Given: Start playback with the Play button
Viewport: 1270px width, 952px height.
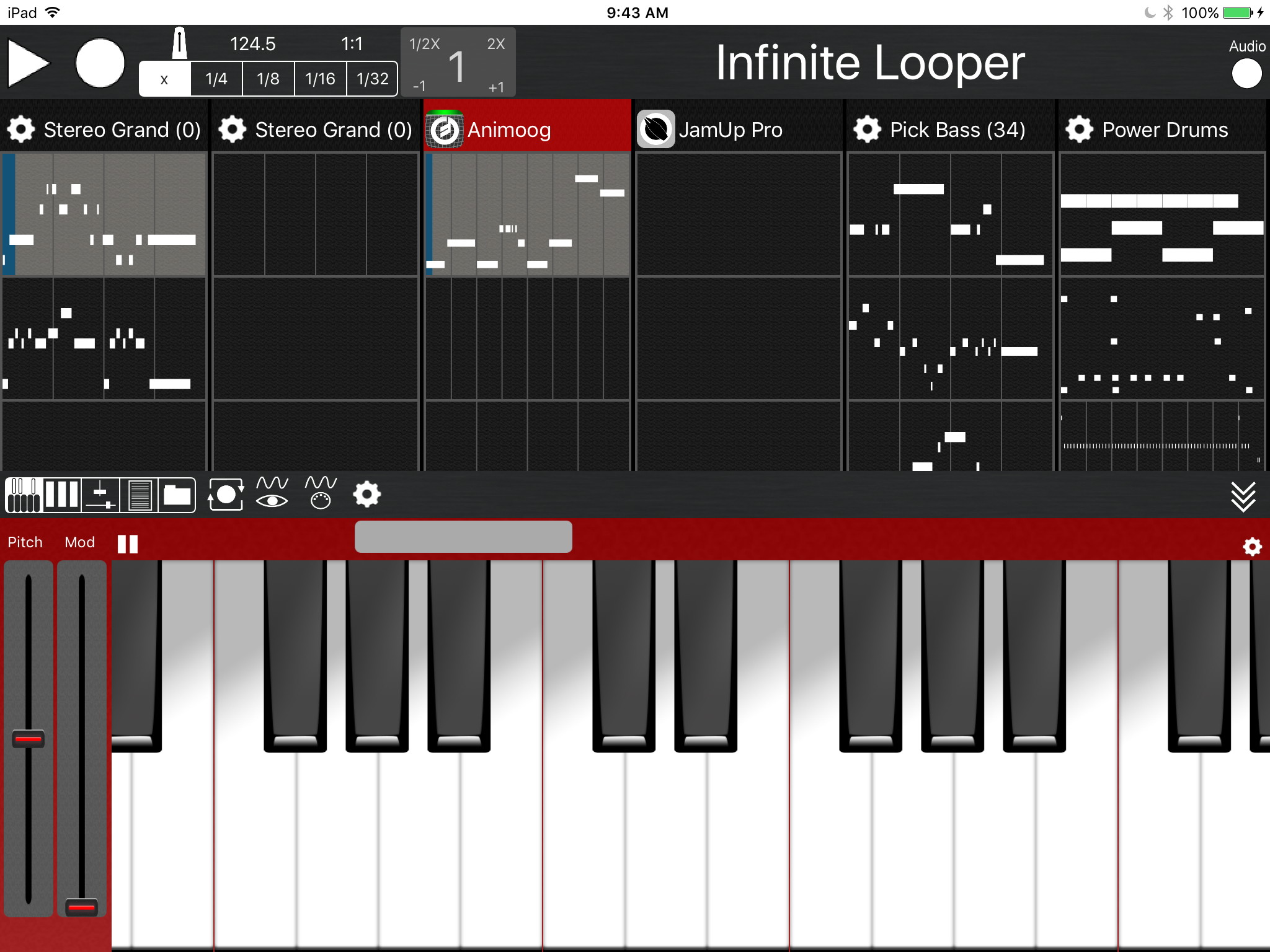Looking at the screenshot, I should pyautogui.click(x=28, y=63).
